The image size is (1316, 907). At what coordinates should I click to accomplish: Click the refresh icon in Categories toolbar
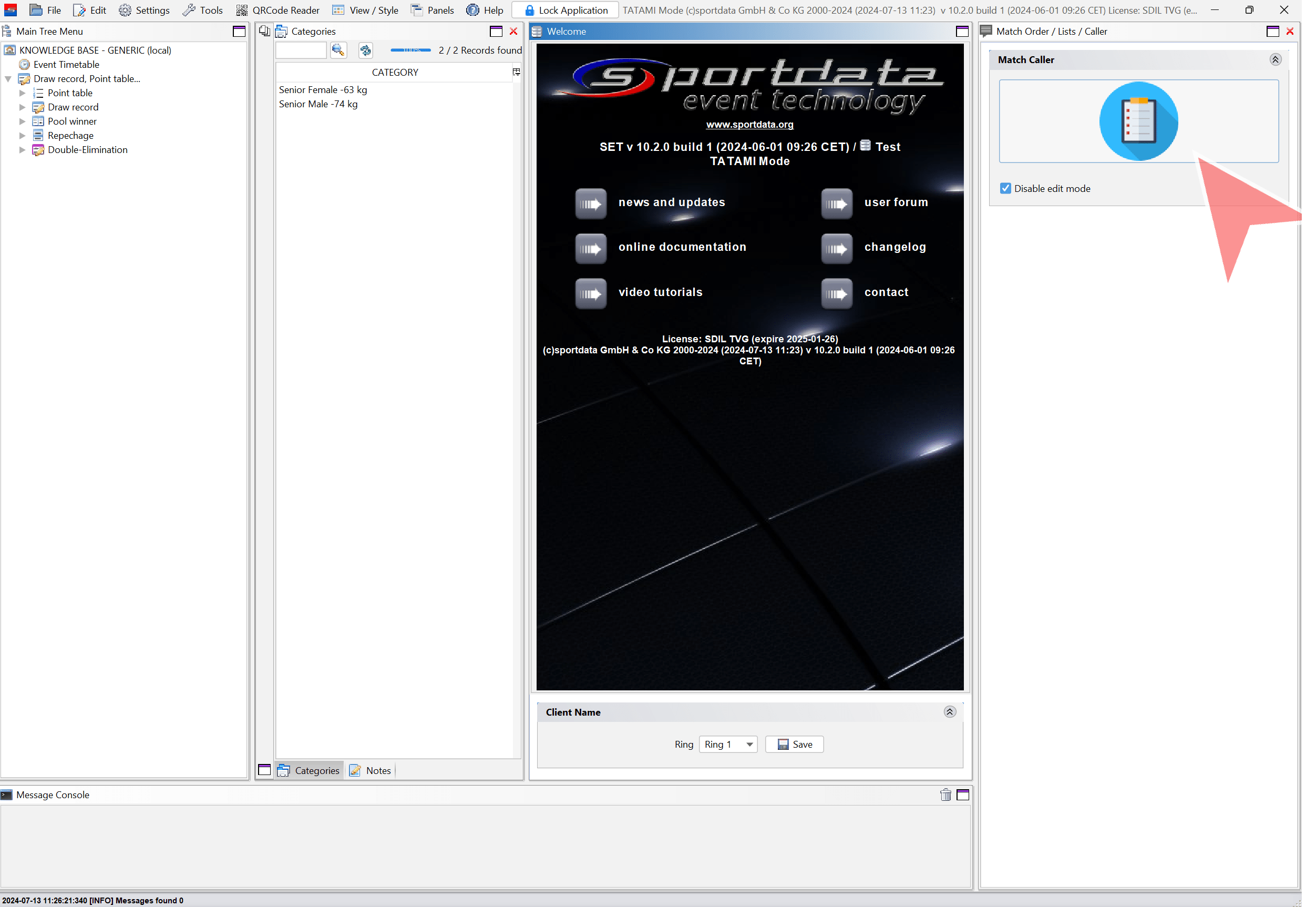click(365, 50)
